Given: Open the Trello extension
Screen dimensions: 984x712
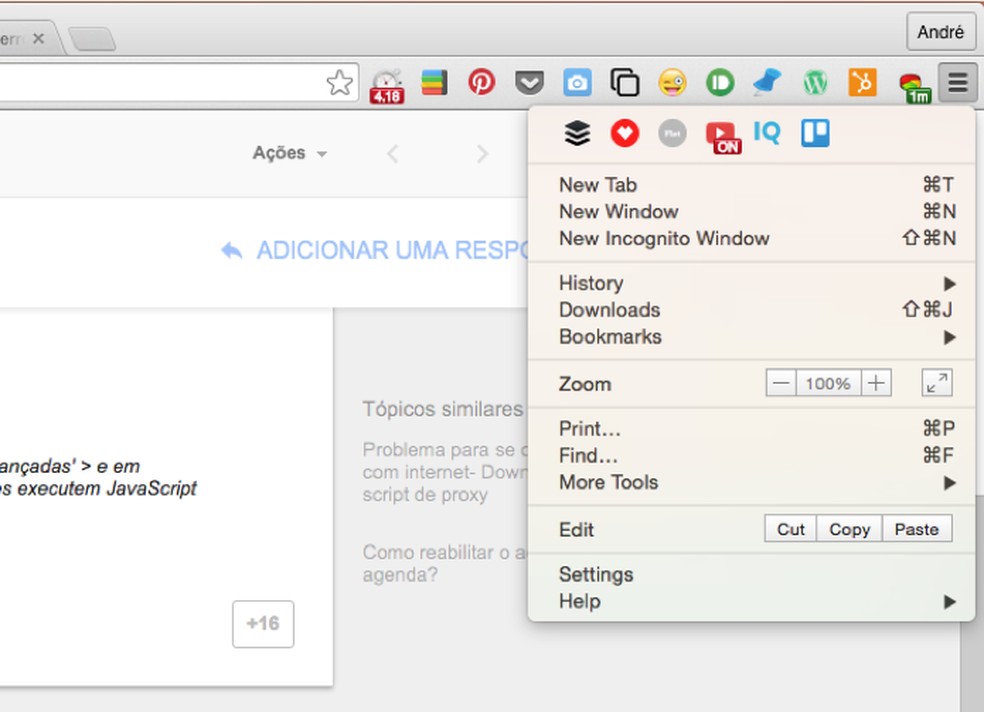Looking at the screenshot, I should [815, 133].
